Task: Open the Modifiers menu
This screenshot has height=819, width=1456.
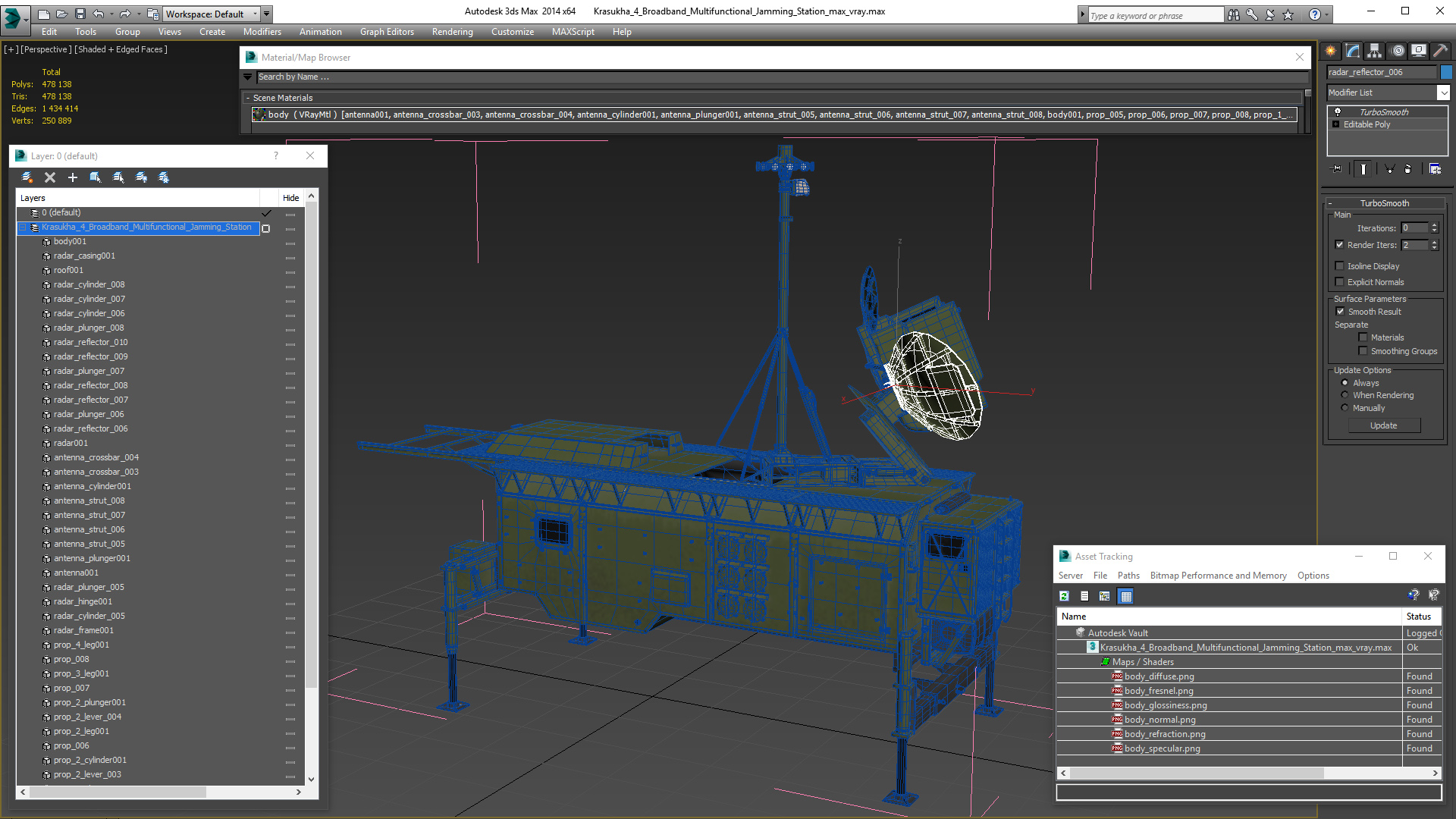Action: [262, 32]
